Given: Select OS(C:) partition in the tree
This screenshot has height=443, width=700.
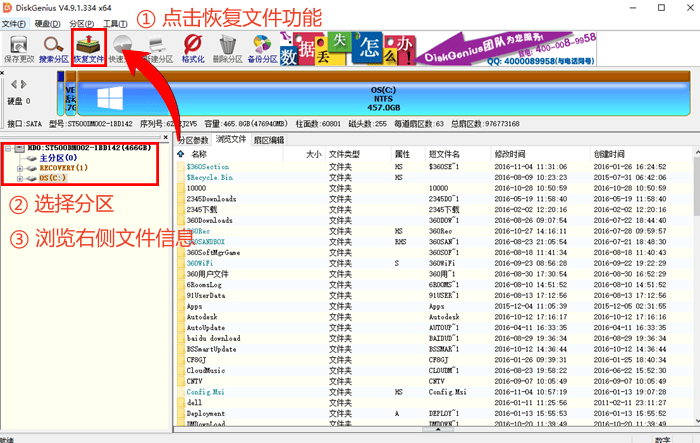Looking at the screenshot, I should tap(52, 178).
